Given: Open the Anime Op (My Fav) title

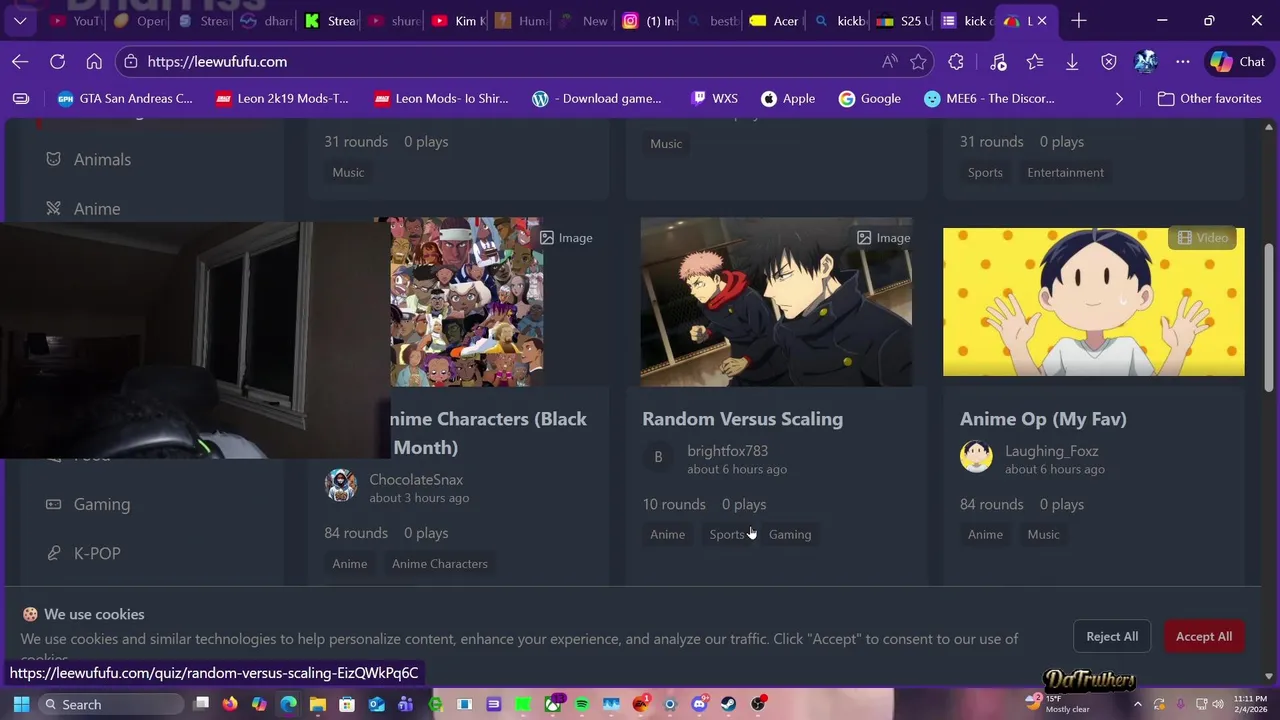Looking at the screenshot, I should coord(1043,419).
